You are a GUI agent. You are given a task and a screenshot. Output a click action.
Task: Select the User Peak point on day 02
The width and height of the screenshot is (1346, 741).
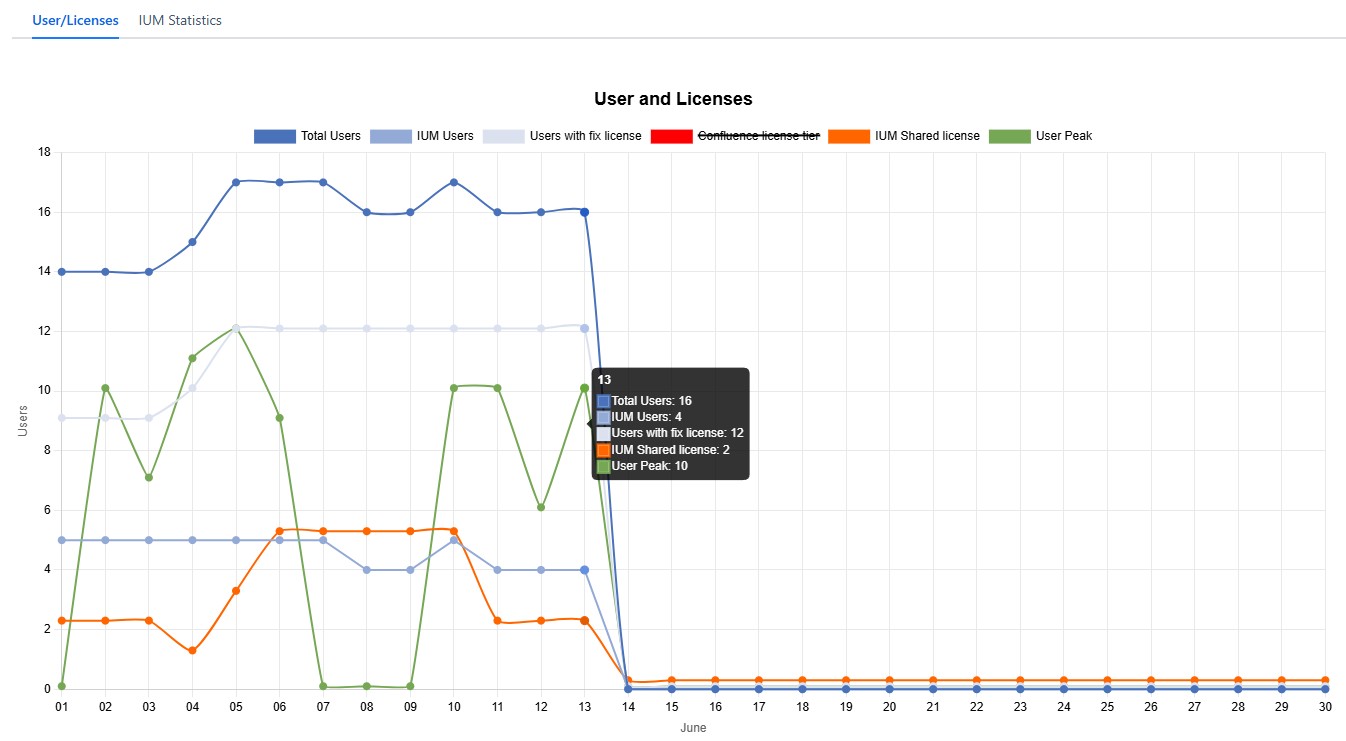coord(105,388)
